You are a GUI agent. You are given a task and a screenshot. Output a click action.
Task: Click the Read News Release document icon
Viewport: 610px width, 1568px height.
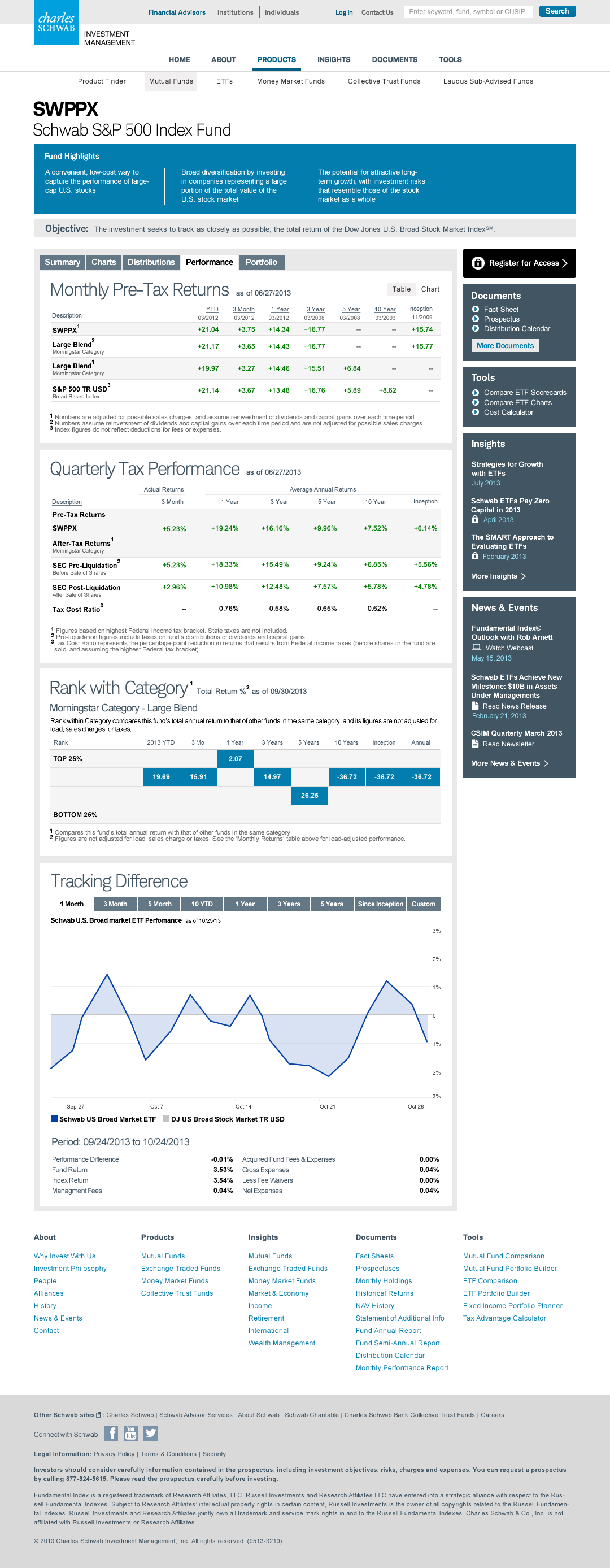pyautogui.click(x=475, y=706)
